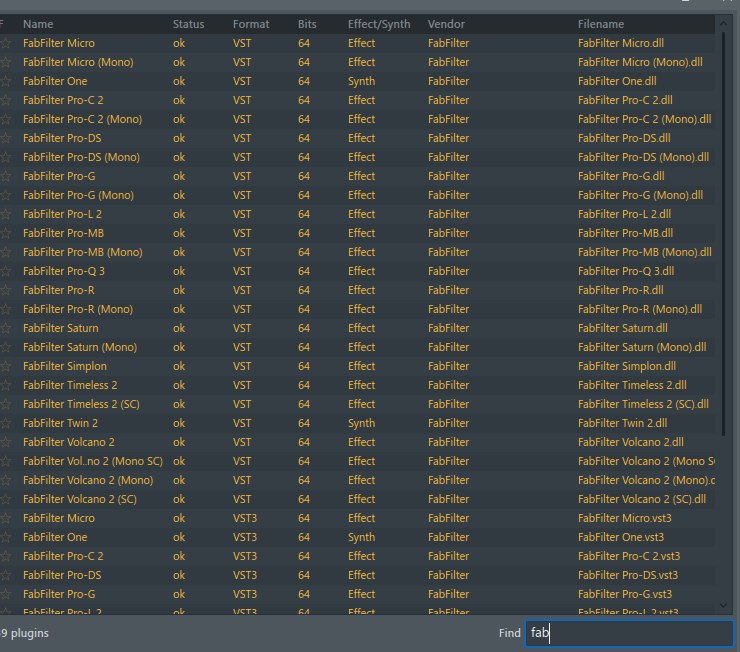Select FabFilter Pro-DS VST name cell
The image size is (740, 652).
[x=62, y=138]
